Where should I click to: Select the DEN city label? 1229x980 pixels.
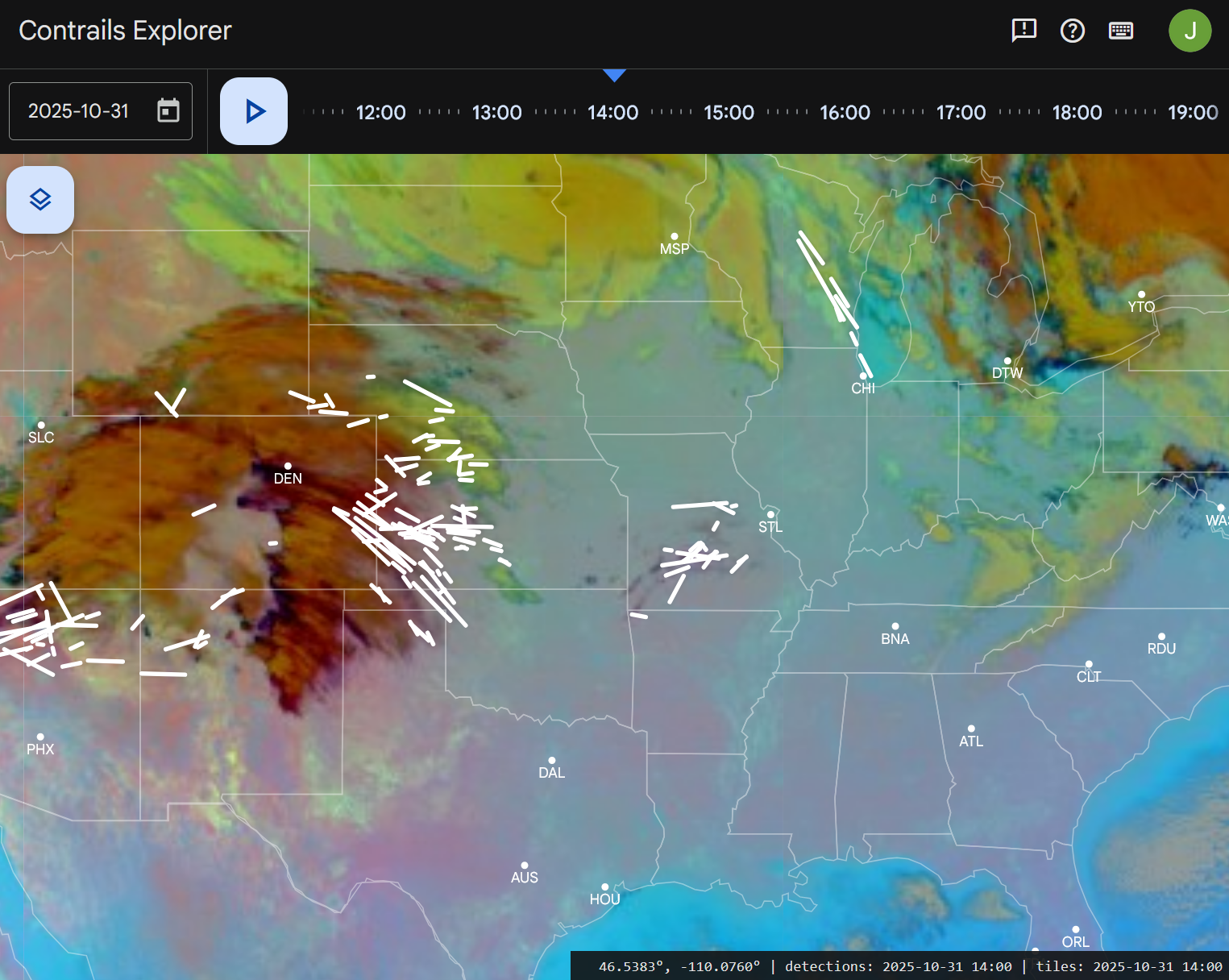(288, 479)
